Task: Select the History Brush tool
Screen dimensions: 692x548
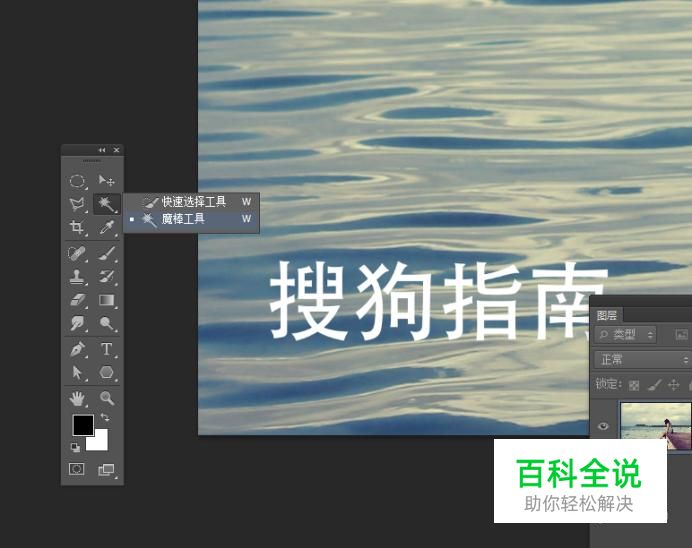Action: tap(106, 277)
